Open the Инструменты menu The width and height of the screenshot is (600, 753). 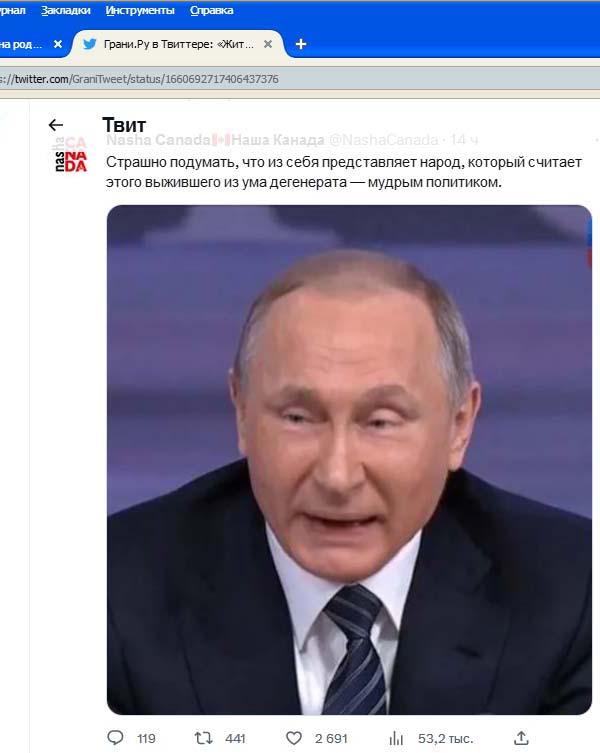(140, 10)
